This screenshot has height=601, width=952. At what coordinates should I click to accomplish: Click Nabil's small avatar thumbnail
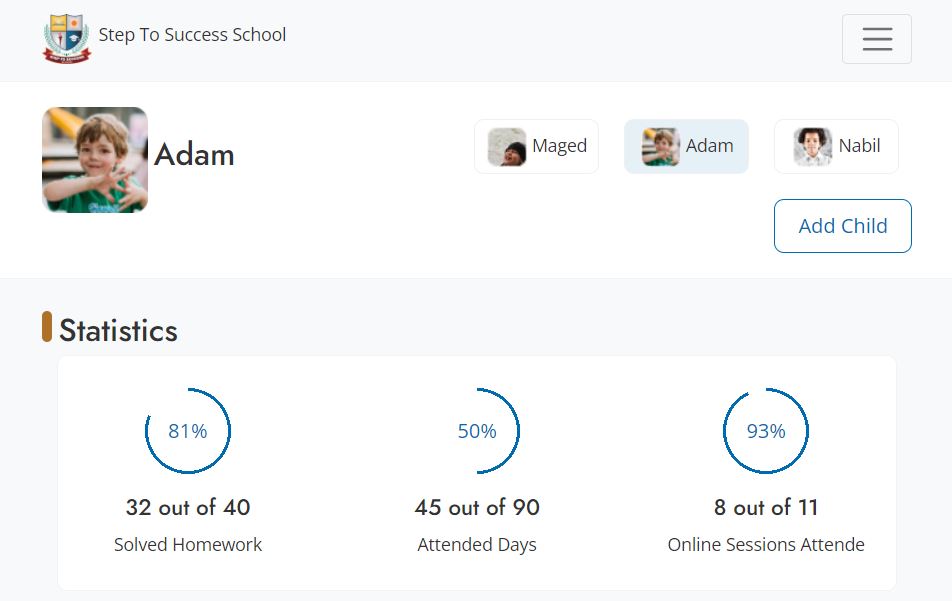(813, 147)
